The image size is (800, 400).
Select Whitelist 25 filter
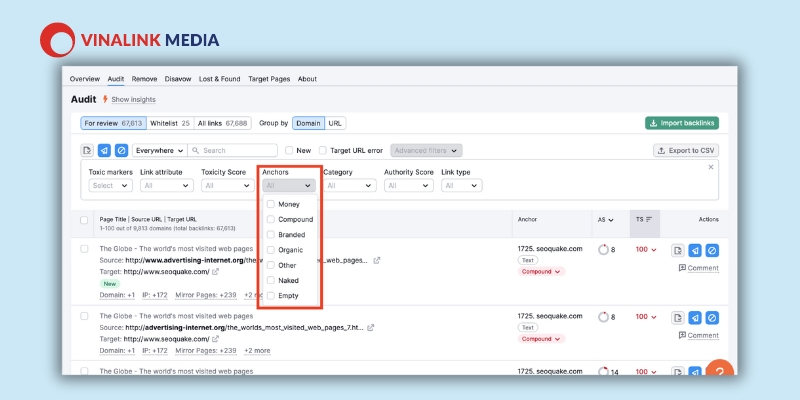170,123
